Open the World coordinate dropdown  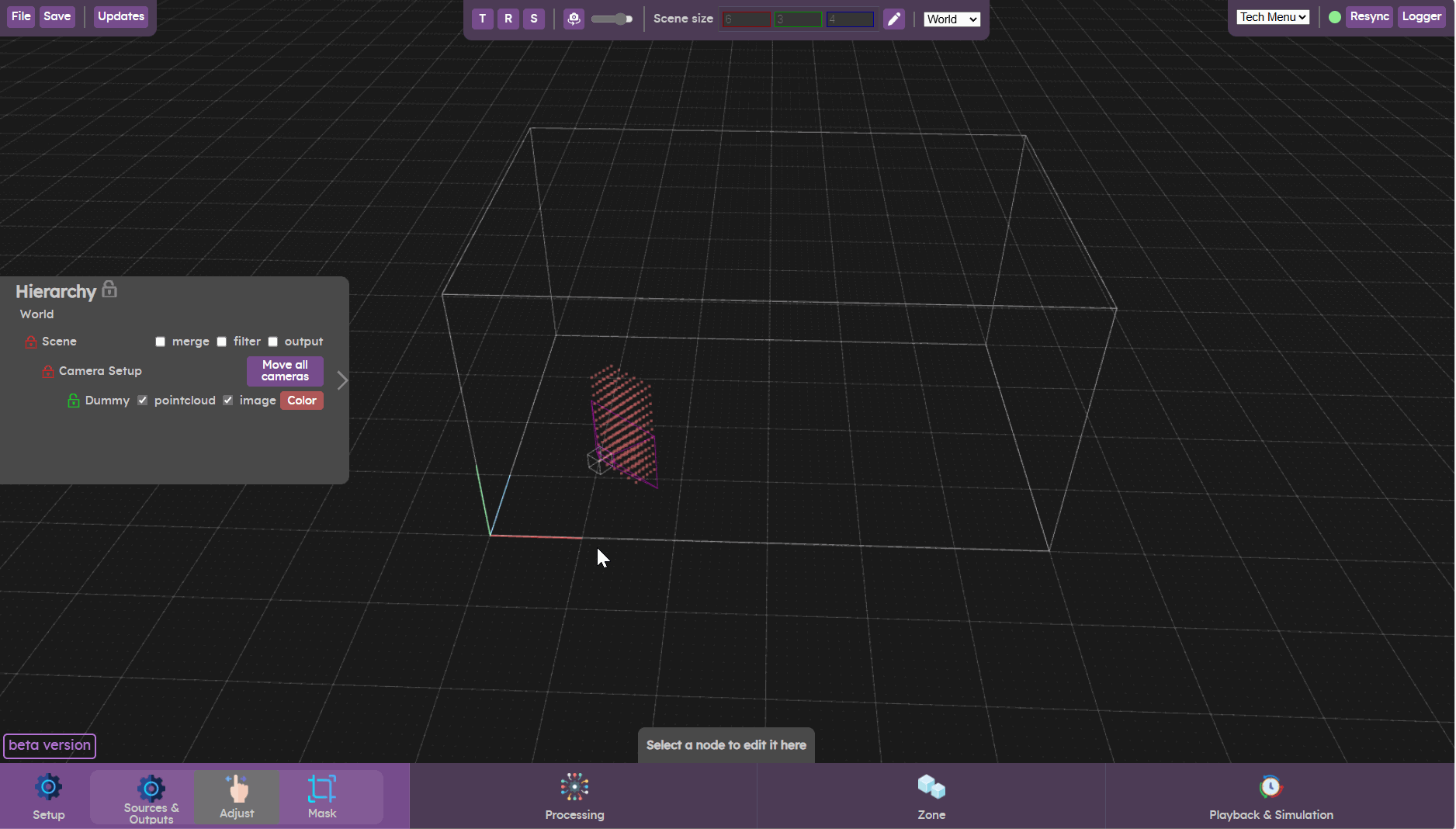pyautogui.click(x=952, y=19)
